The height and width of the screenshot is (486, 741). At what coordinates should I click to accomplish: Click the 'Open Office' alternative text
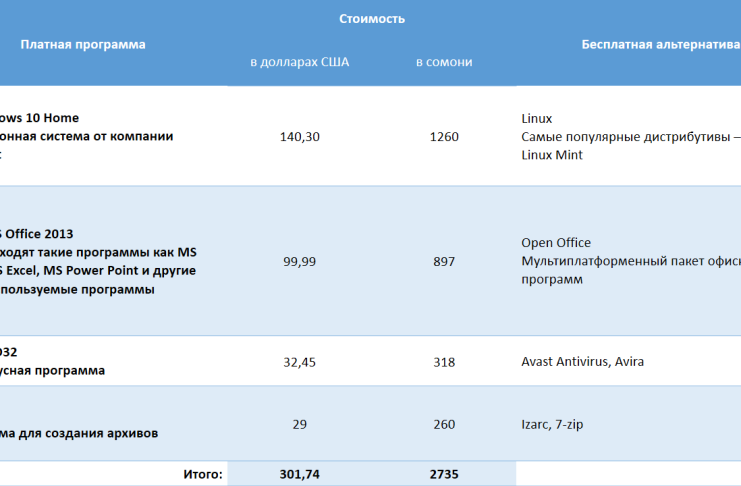[x=556, y=243]
